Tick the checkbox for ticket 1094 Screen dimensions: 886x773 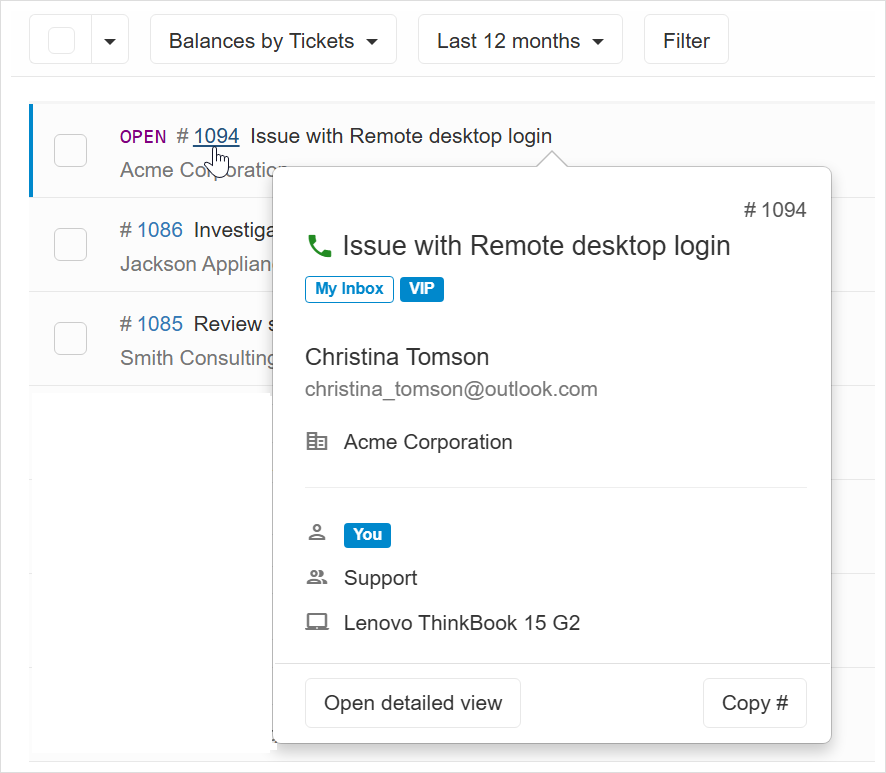point(70,151)
